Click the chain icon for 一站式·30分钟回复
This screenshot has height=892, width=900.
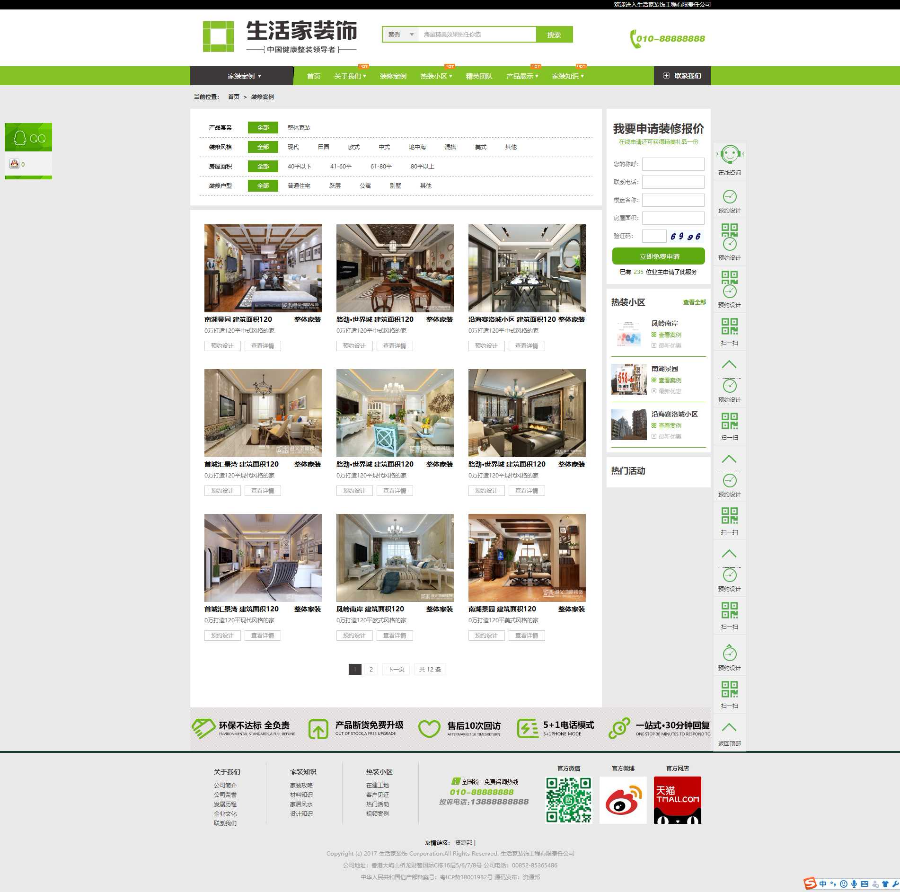coord(619,728)
